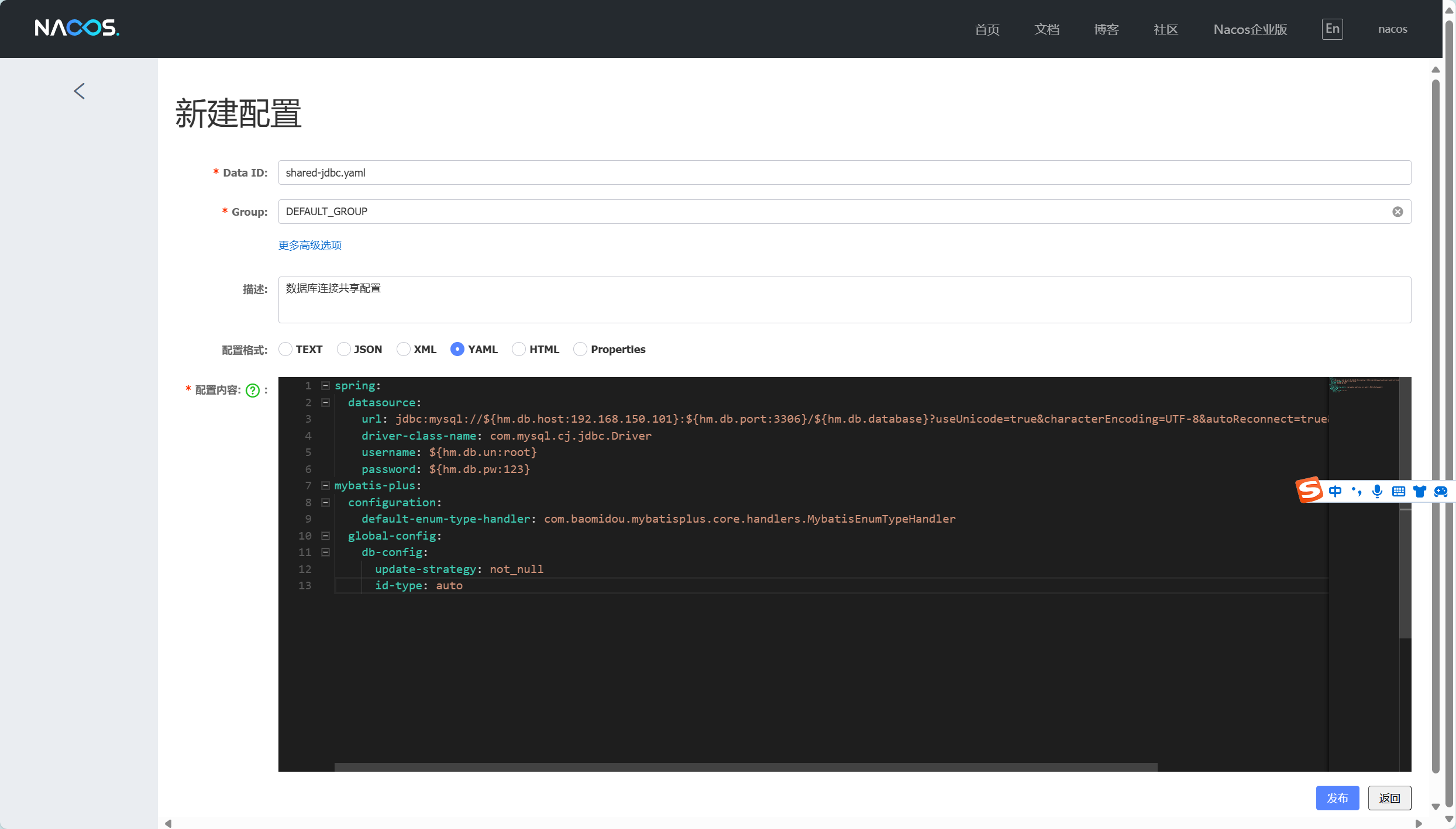Click the 返回 return button
Viewport: 1456px width, 829px height.
pyautogui.click(x=1390, y=798)
